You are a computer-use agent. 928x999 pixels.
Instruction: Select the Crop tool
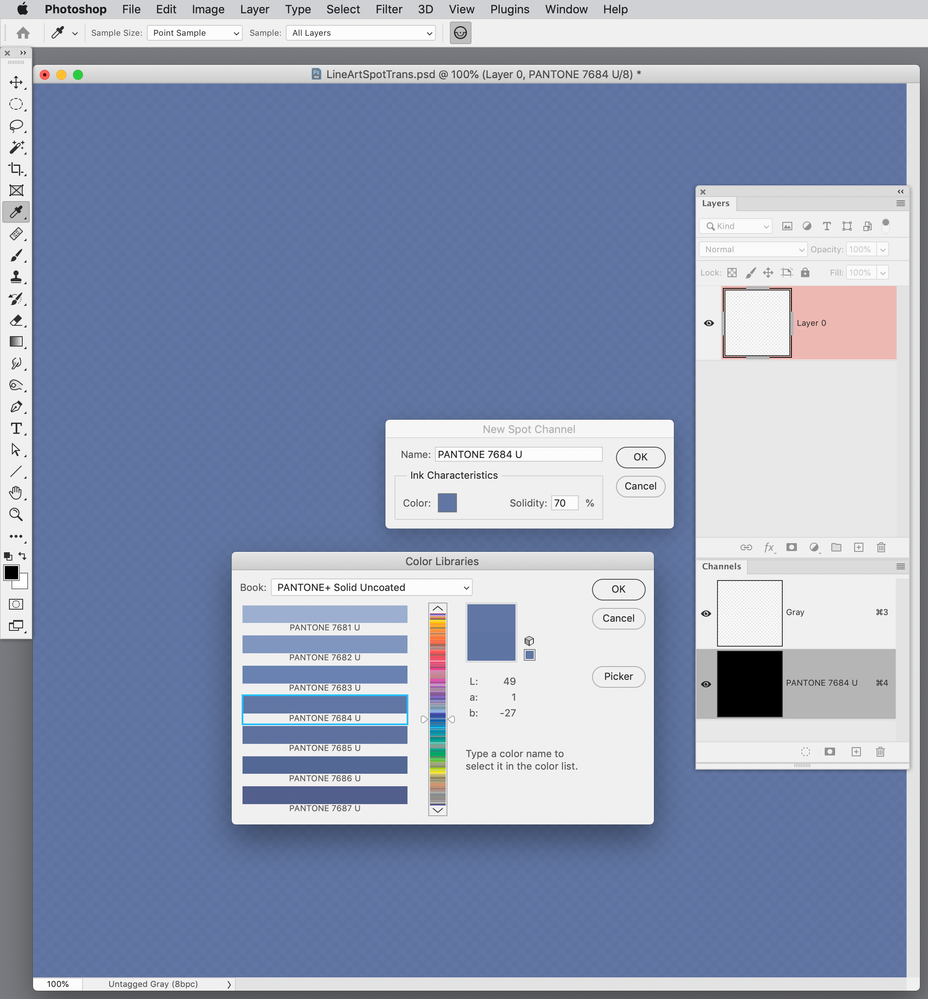coord(16,169)
